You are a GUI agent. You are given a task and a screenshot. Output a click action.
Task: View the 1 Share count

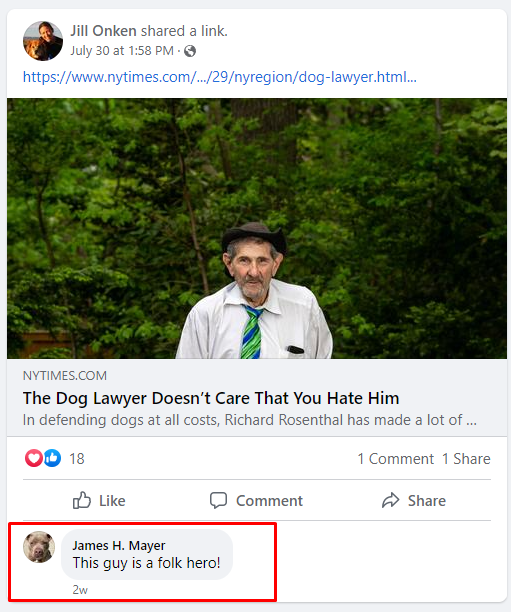[x=466, y=459]
